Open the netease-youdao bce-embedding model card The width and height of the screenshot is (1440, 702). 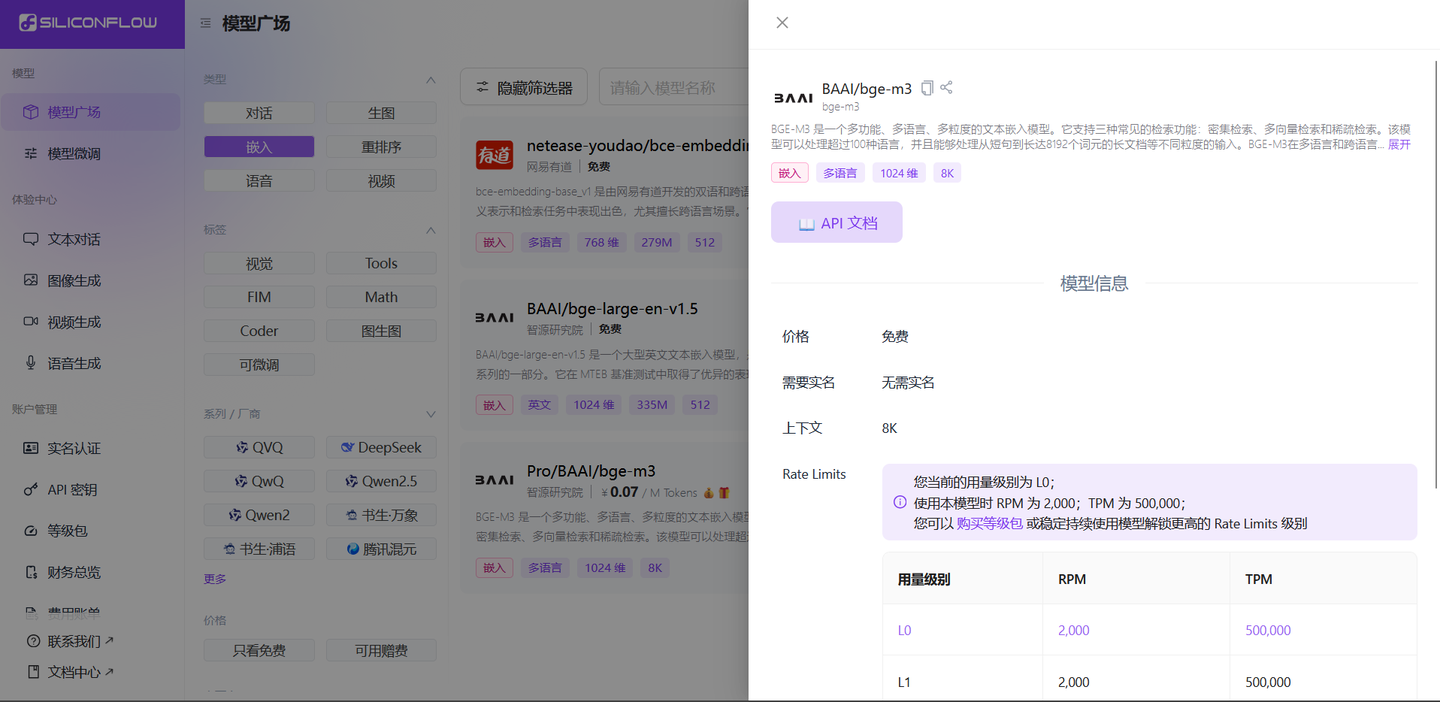pos(605,193)
